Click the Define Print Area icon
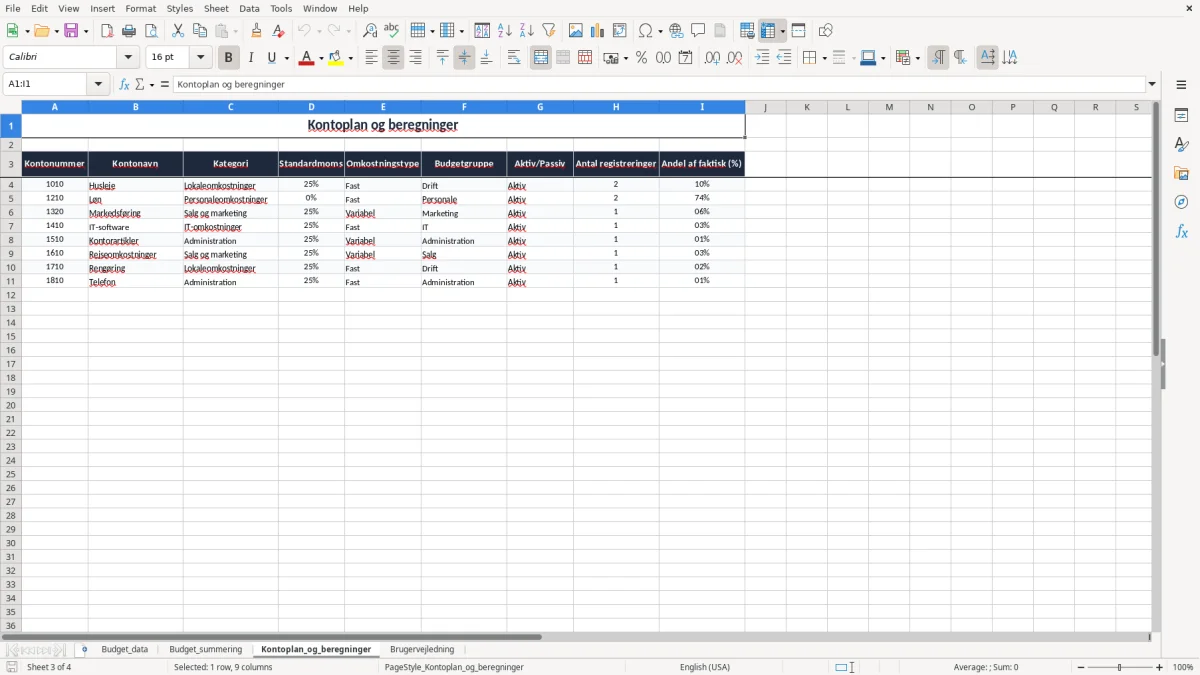The height and width of the screenshot is (675, 1200). pos(747,31)
